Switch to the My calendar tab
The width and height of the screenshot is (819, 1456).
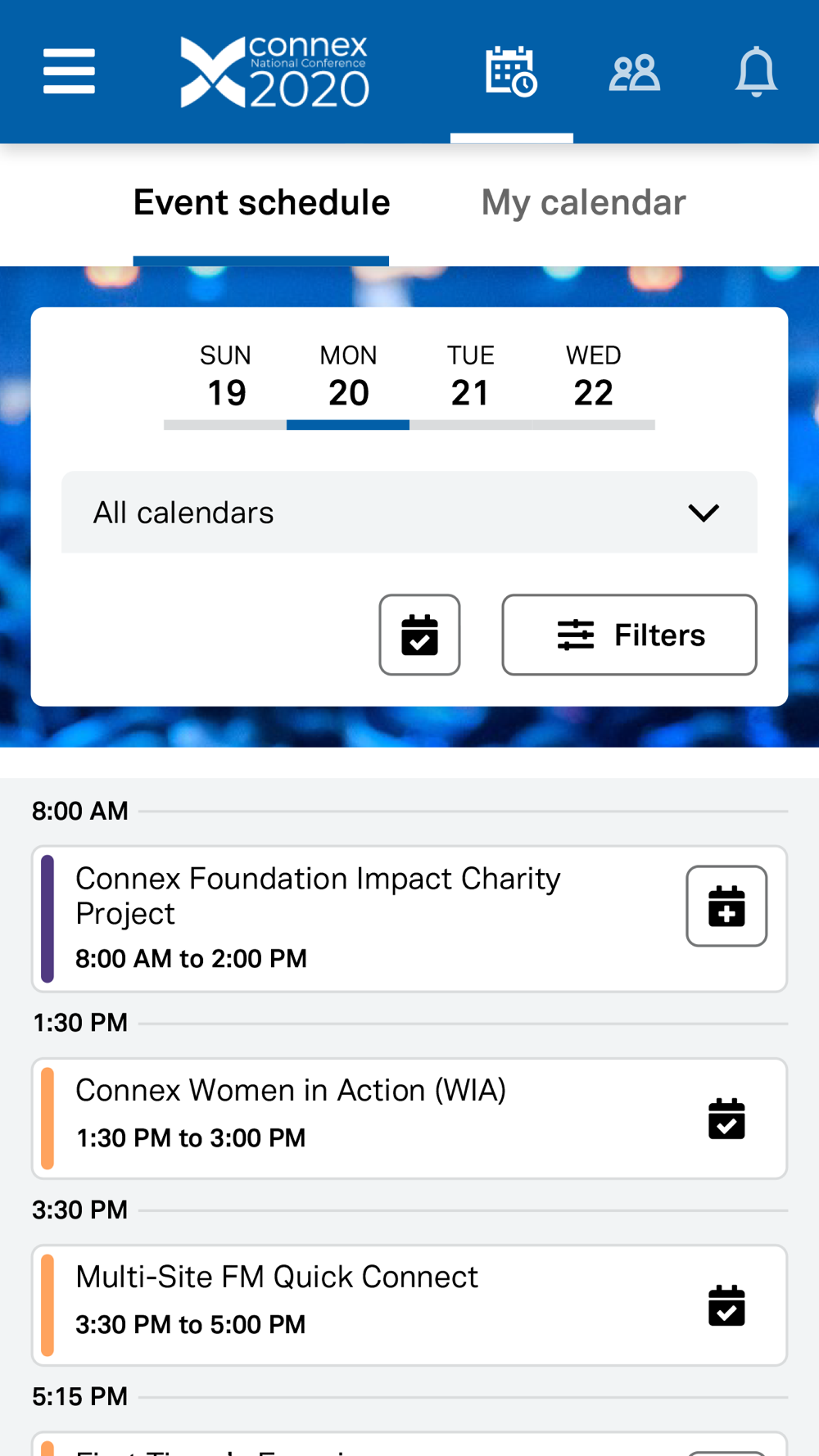pyautogui.click(x=583, y=203)
